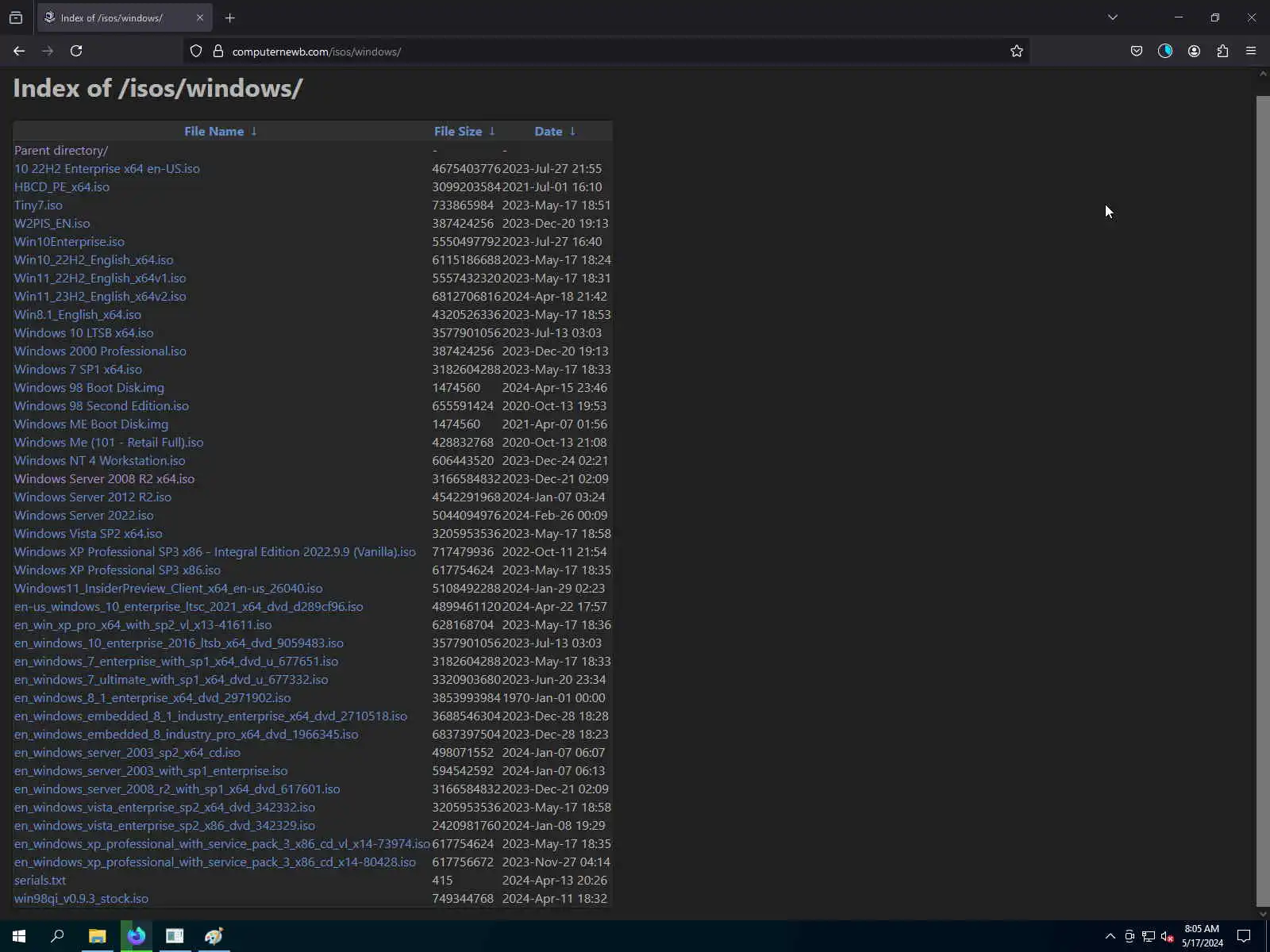
Task: Open the Firefox account icon
Action: click(x=1194, y=51)
